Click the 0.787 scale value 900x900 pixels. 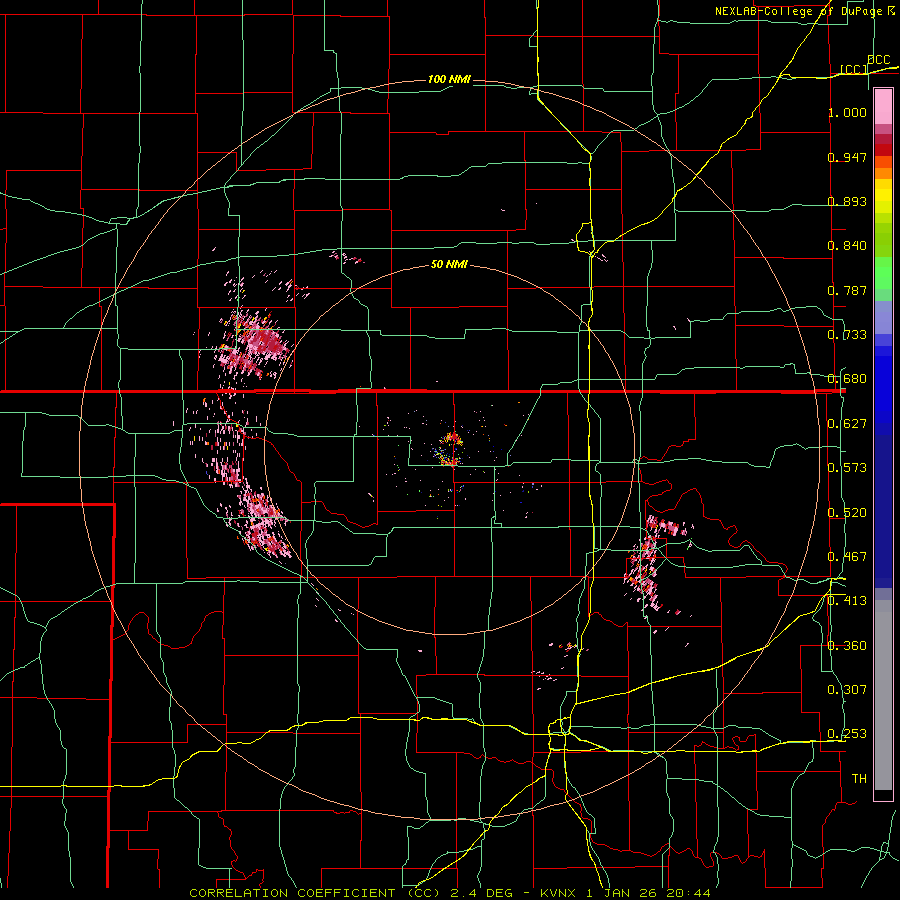[847, 290]
